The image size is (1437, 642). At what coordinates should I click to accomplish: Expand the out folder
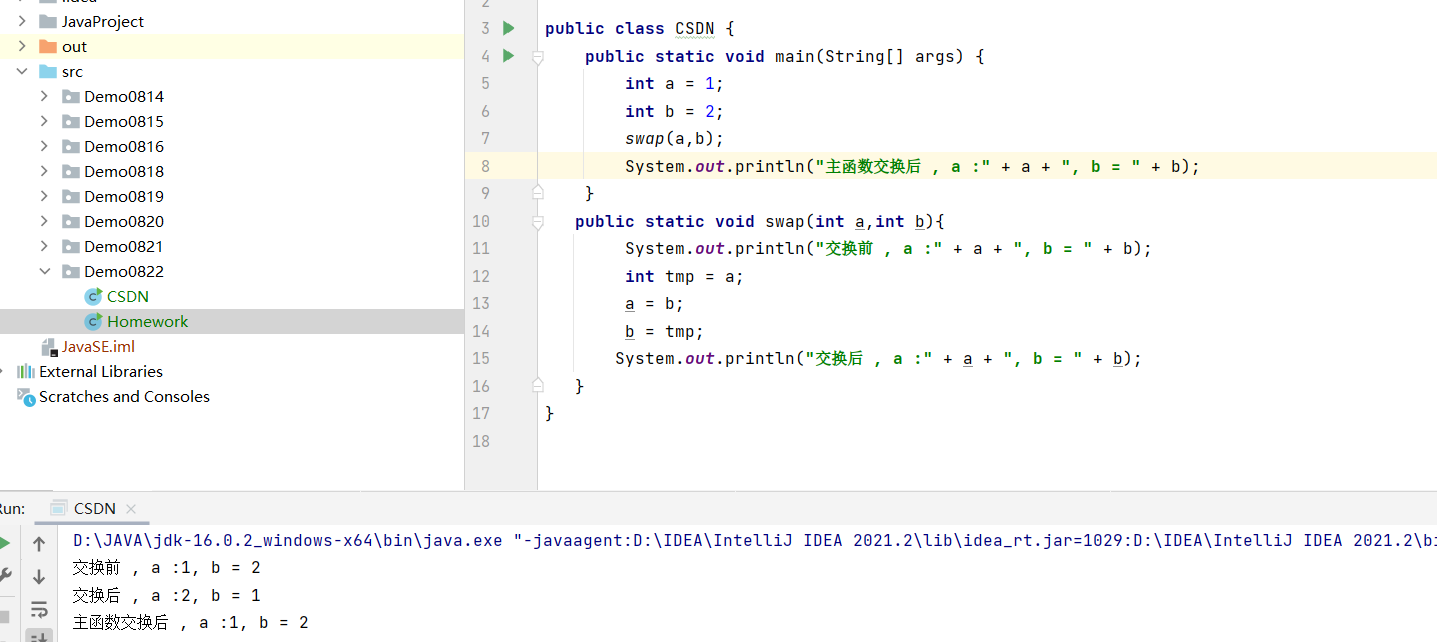pyautogui.click(x=22, y=46)
